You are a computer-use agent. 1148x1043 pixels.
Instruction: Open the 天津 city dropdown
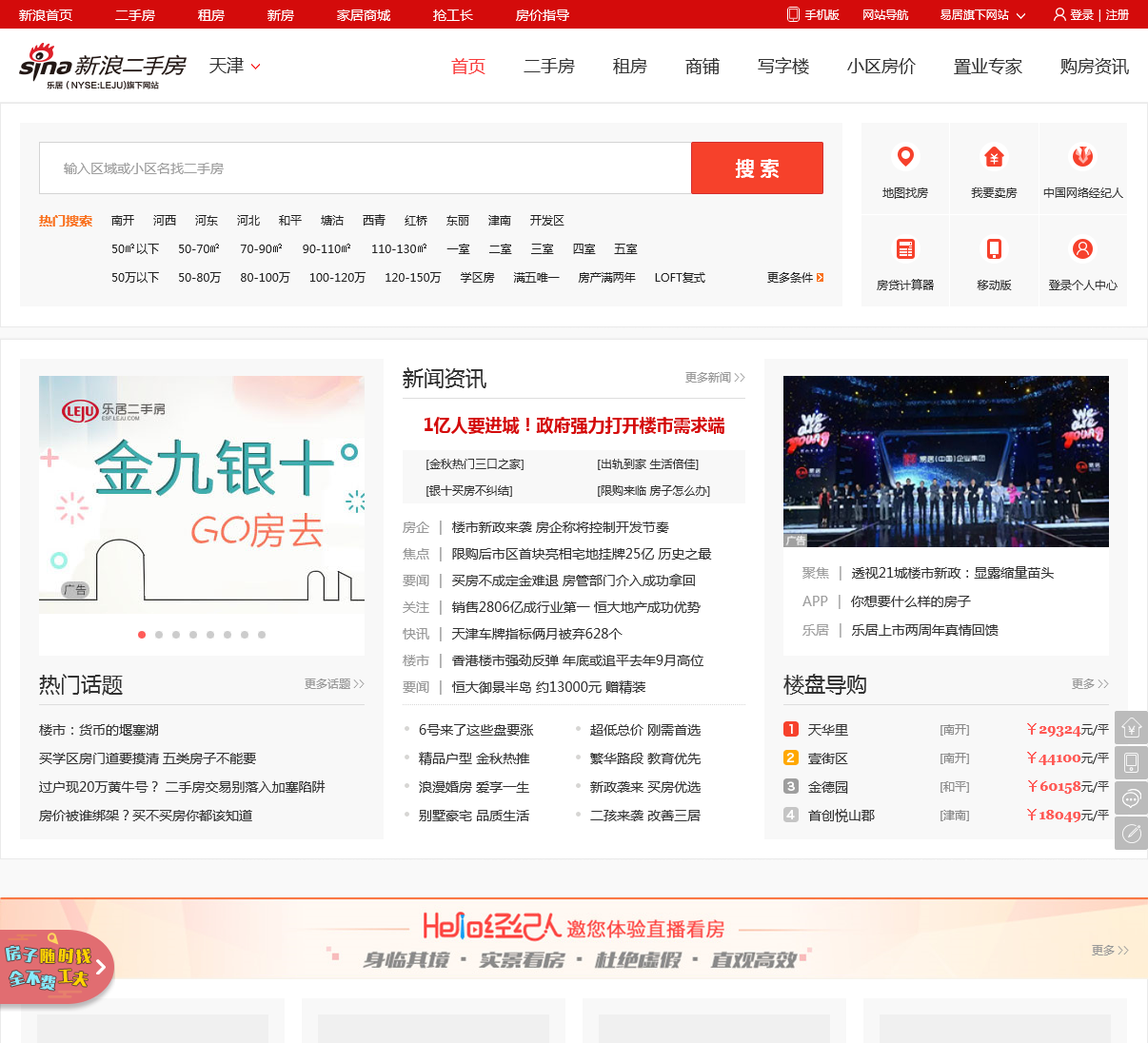tap(234, 66)
